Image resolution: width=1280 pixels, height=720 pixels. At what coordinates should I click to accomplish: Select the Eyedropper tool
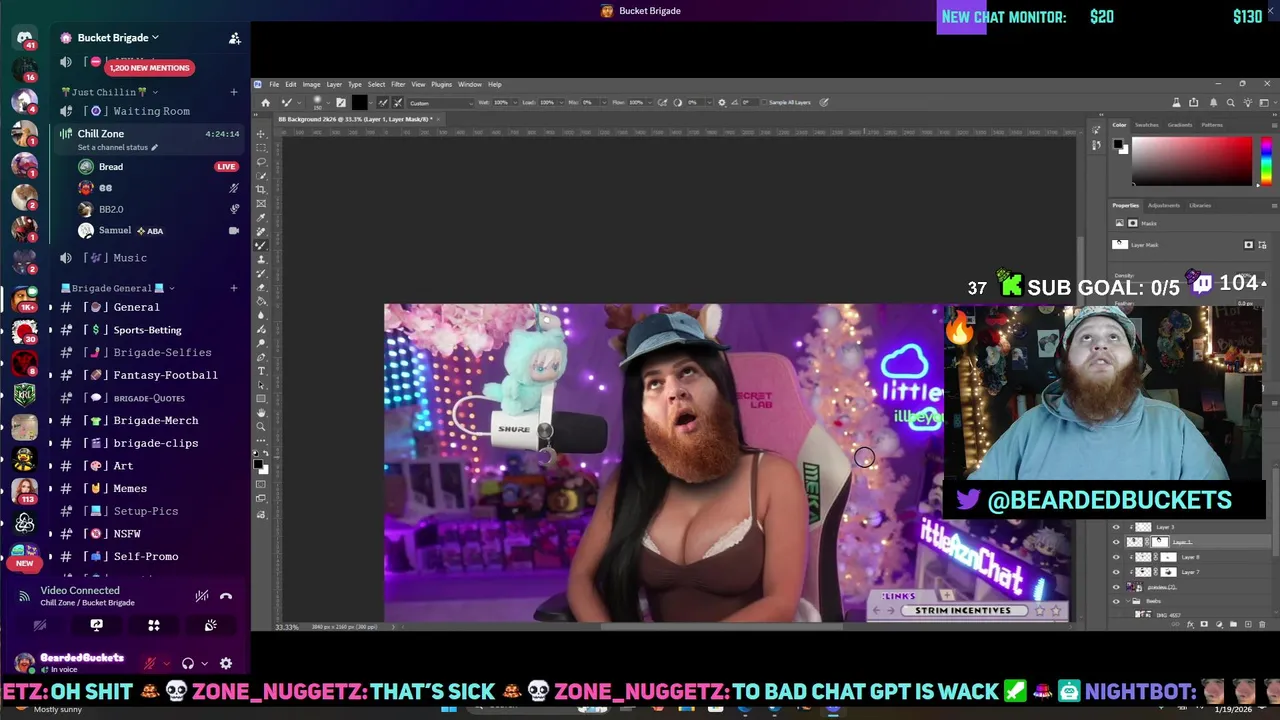coord(260,217)
